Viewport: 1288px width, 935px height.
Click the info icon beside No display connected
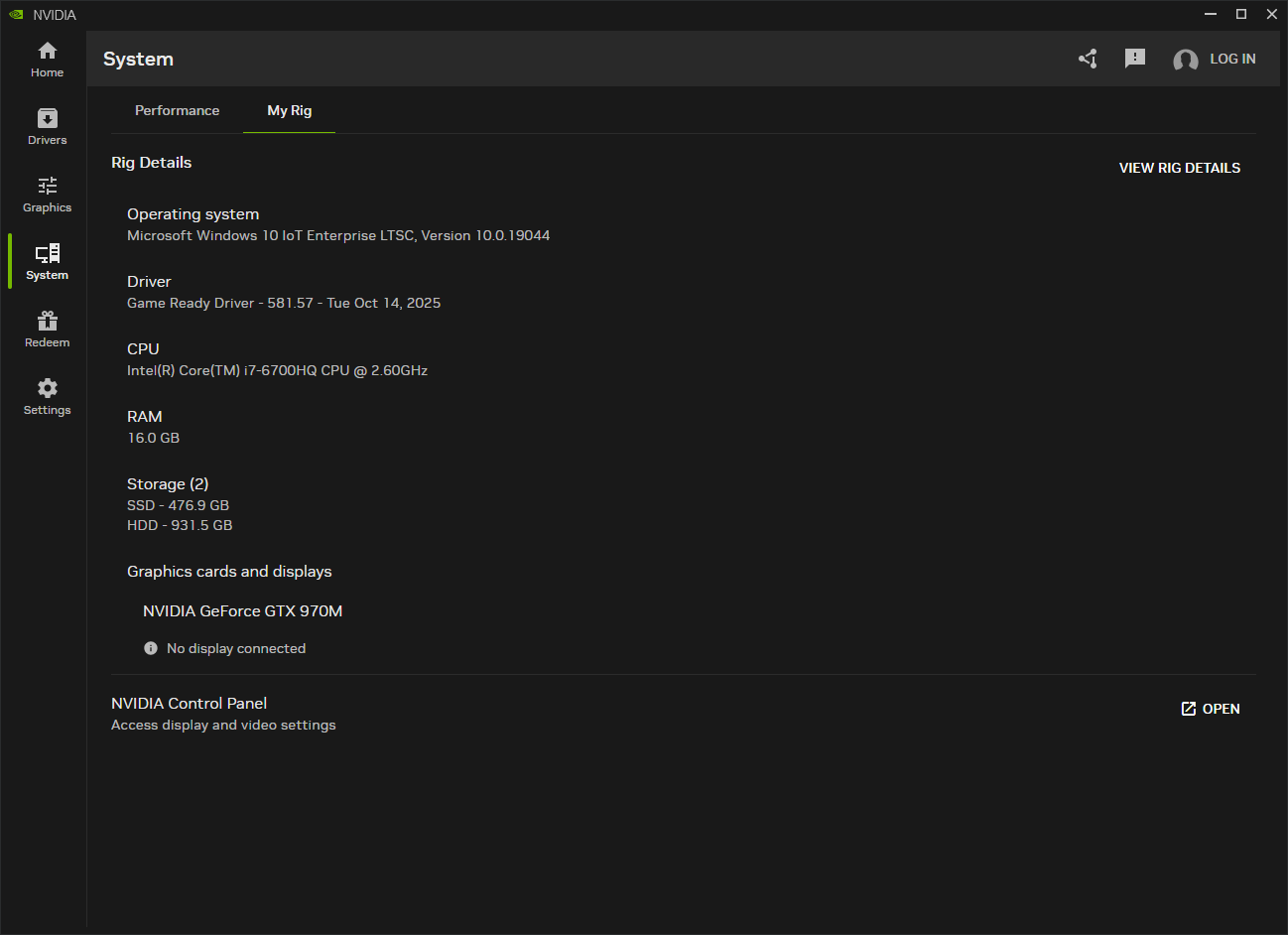[151, 648]
